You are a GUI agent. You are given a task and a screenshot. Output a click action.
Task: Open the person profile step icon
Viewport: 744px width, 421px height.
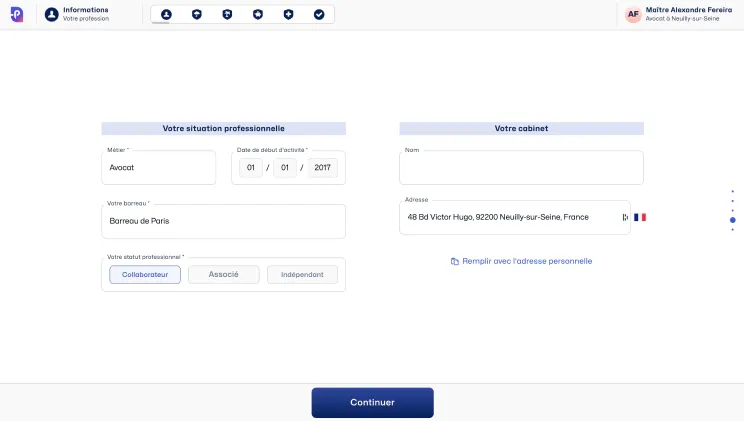(x=166, y=15)
